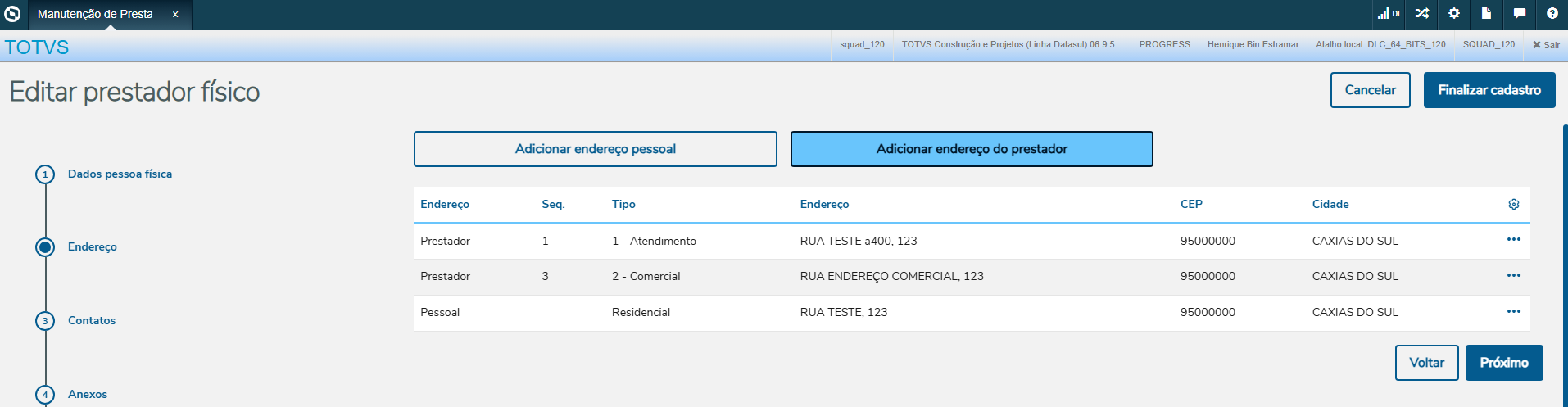This screenshot has height=407, width=1568.
Task: Select 1 - Atendimento cell
Action: [654, 241]
